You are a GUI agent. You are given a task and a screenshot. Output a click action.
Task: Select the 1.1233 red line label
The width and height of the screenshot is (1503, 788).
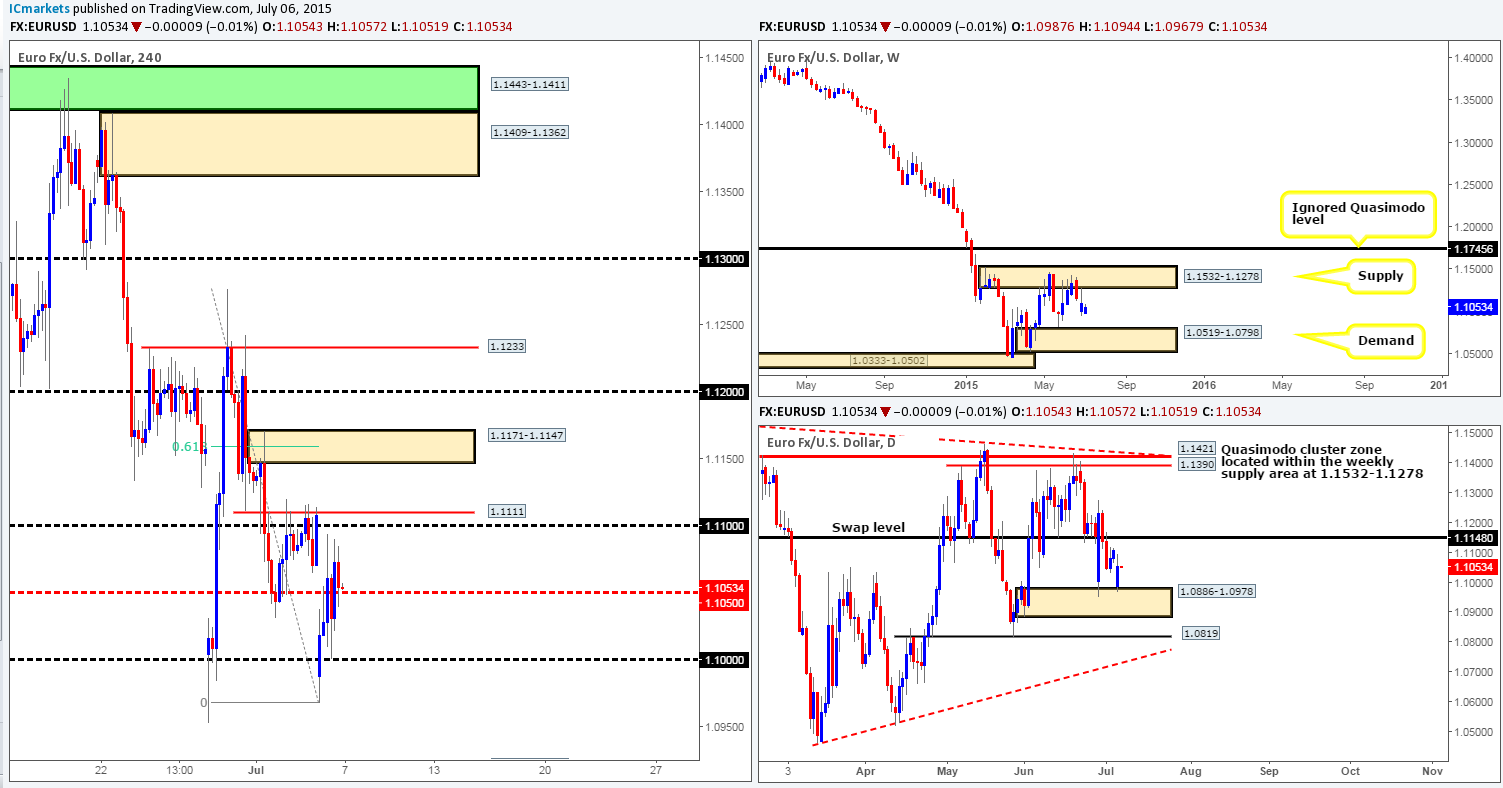[508, 346]
